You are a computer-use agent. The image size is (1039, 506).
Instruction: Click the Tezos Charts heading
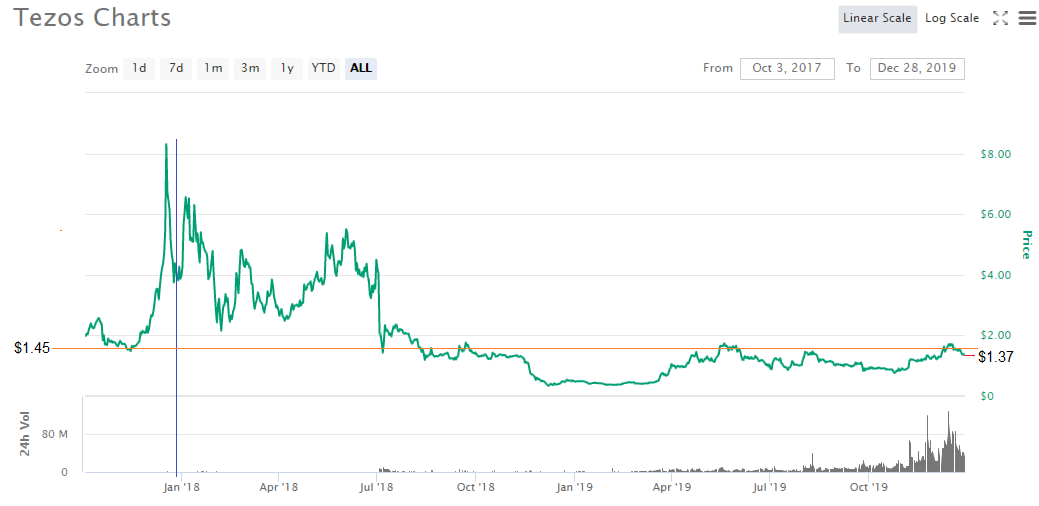pos(92,18)
